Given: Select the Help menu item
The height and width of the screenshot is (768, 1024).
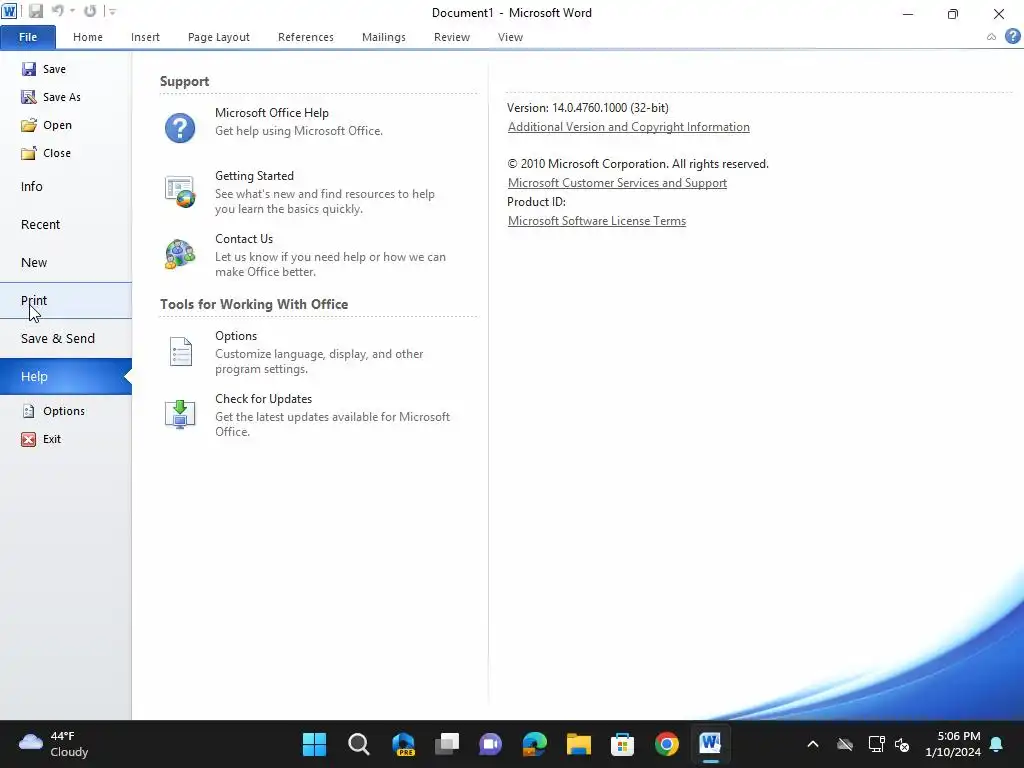Looking at the screenshot, I should pyautogui.click(x=66, y=376).
